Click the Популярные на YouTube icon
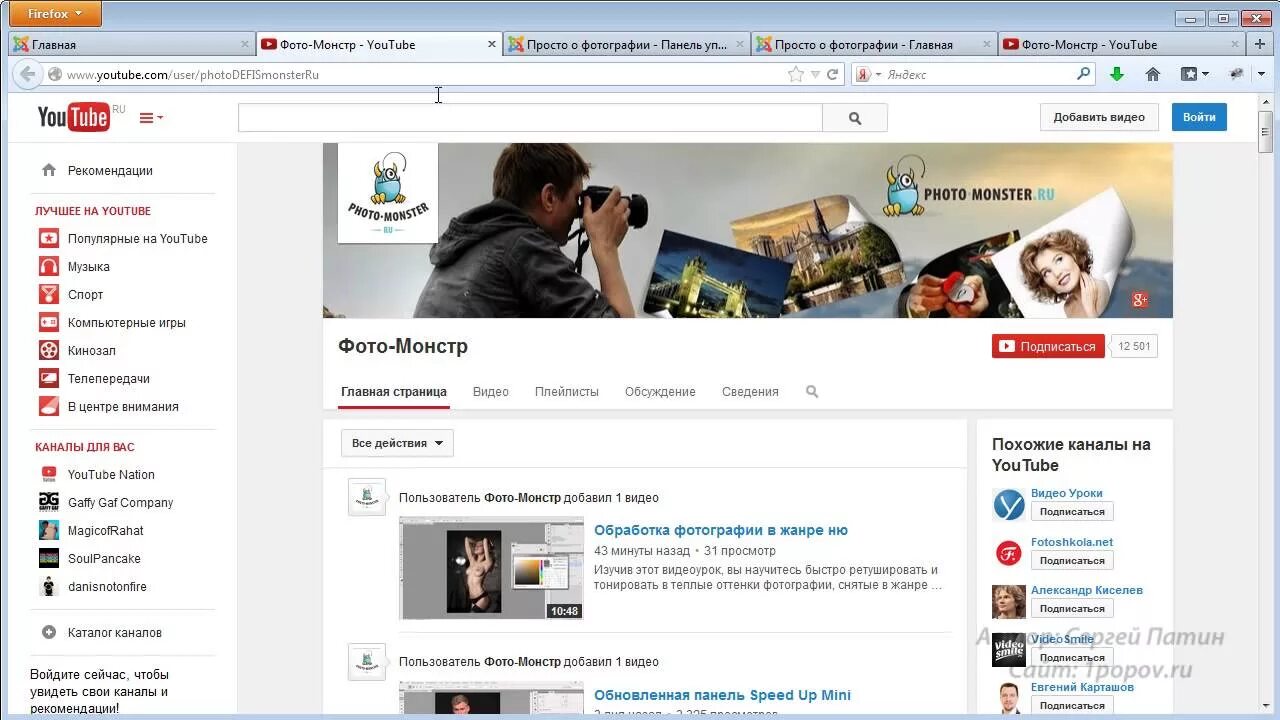The width and height of the screenshot is (1280, 720). (x=49, y=238)
